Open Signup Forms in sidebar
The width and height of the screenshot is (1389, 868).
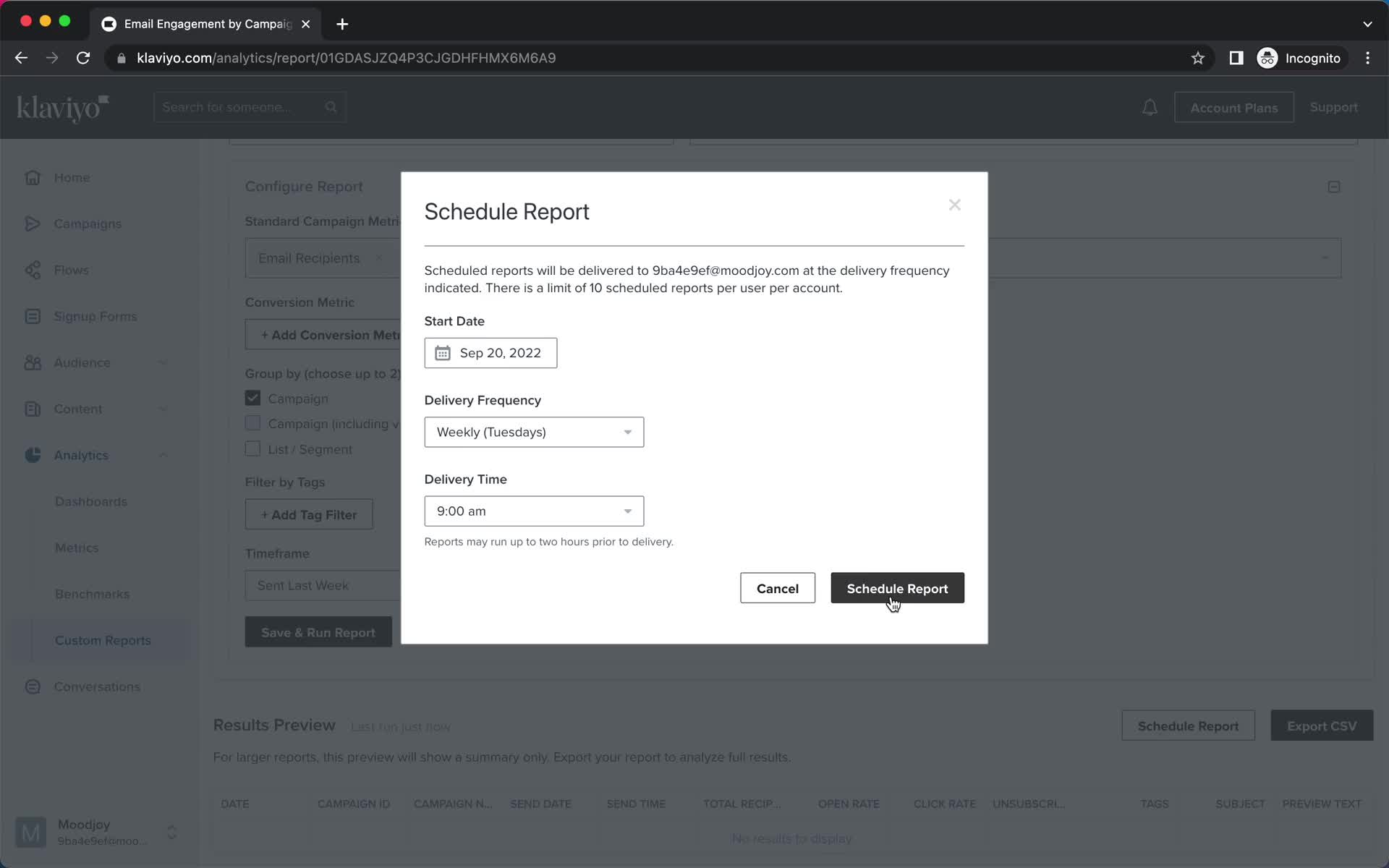95,316
